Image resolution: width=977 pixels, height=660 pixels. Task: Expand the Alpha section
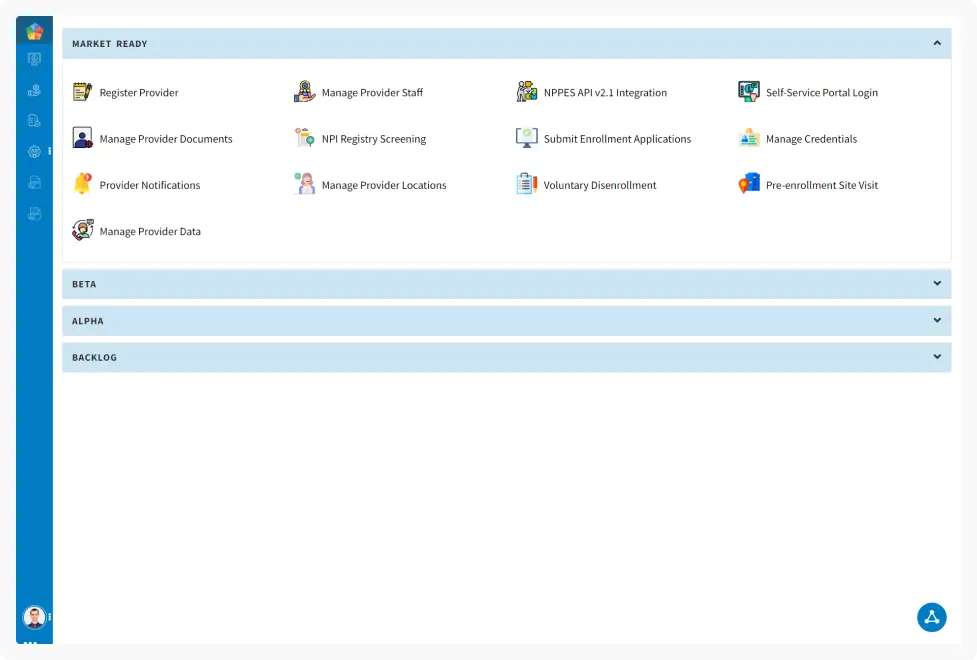click(936, 321)
